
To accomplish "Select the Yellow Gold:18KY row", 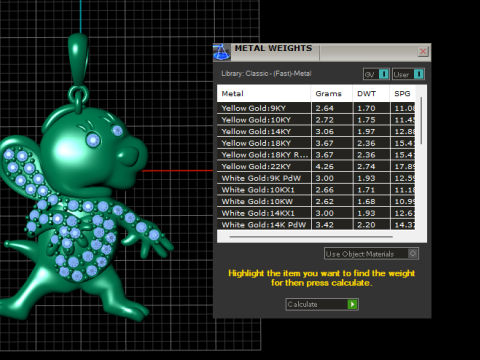I will click(x=316, y=143).
